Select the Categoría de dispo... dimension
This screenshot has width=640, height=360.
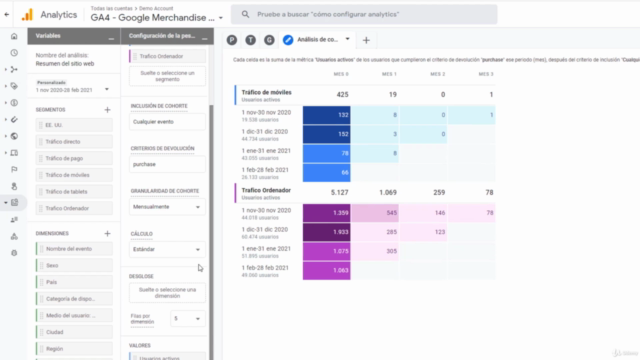[x=74, y=299]
